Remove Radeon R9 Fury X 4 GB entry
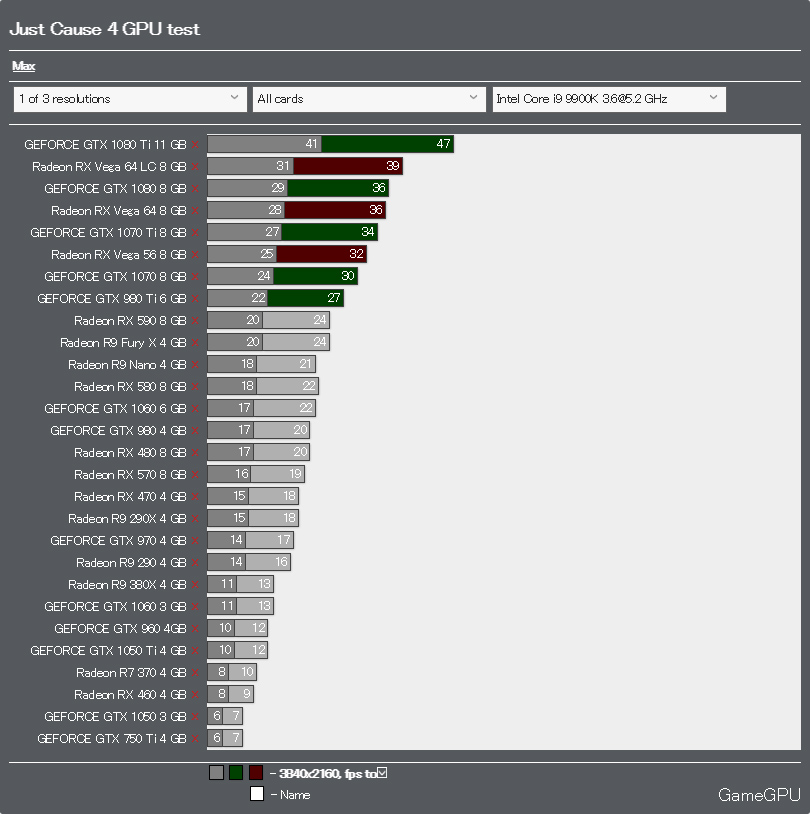This screenshot has height=814, width=810. pyautogui.click(x=197, y=343)
